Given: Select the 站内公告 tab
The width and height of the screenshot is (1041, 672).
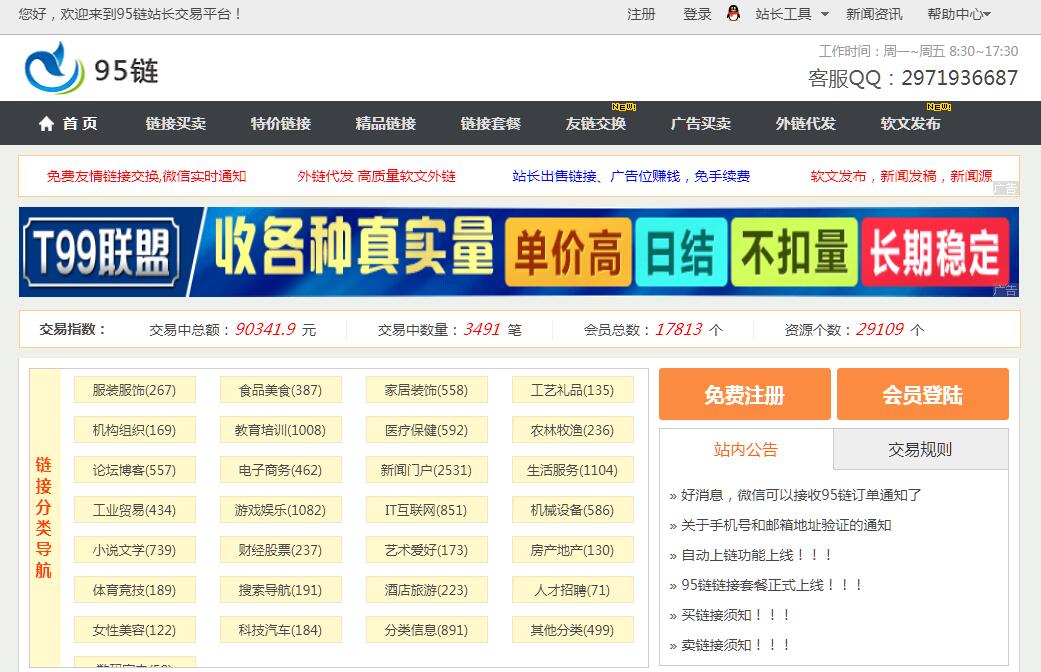Looking at the screenshot, I should 746,450.
